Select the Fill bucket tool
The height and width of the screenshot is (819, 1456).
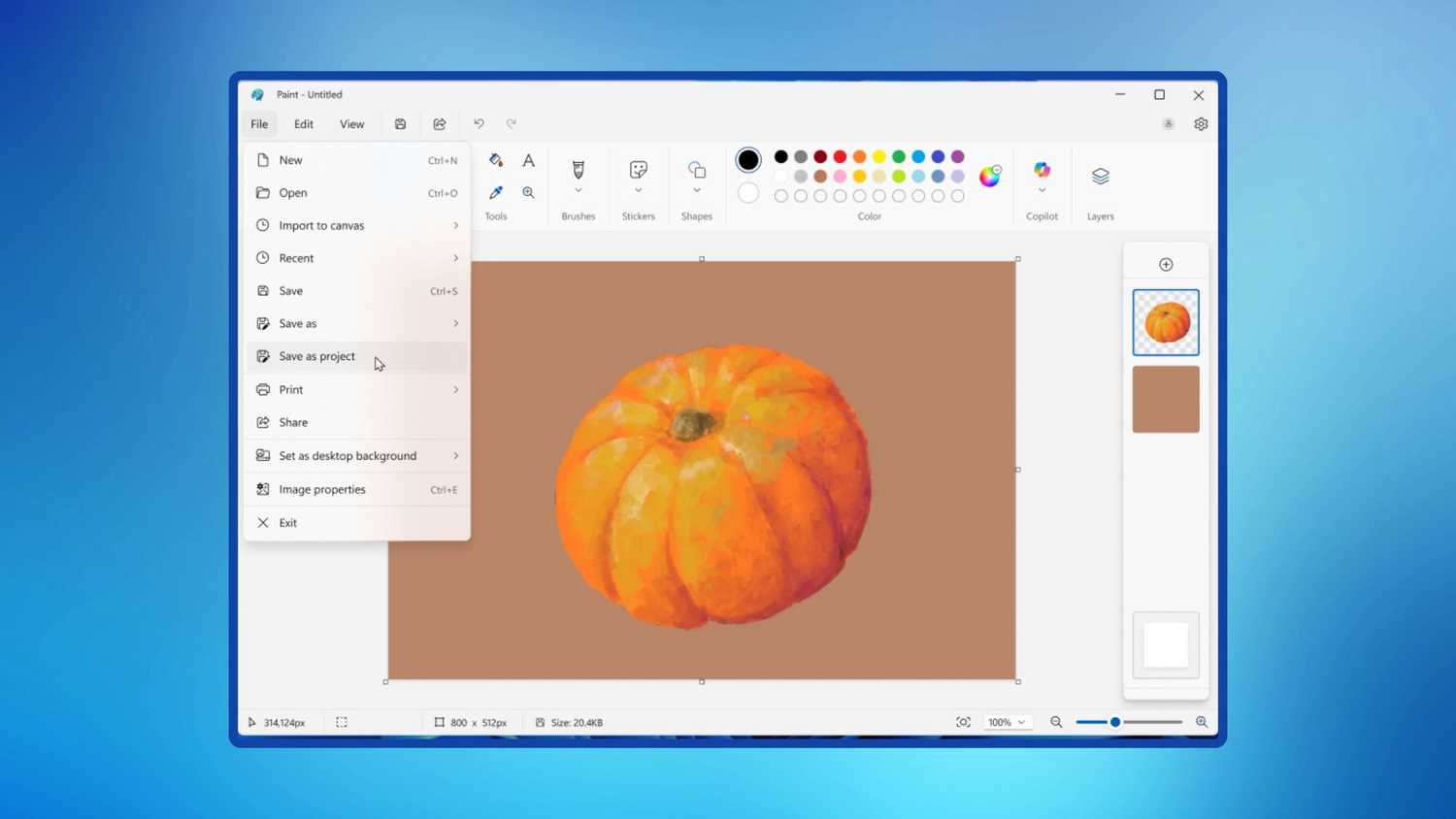[x=496, y=160]
